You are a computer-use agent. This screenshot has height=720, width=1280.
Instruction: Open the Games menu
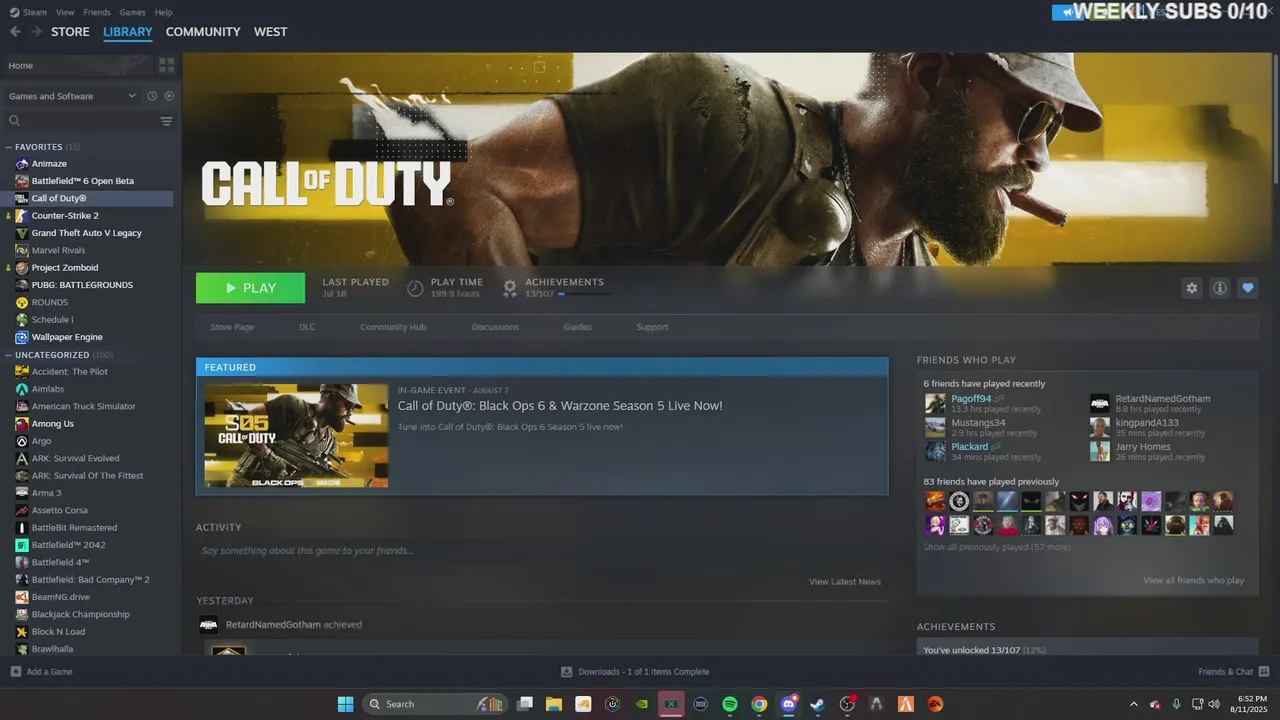coord(132,12)
